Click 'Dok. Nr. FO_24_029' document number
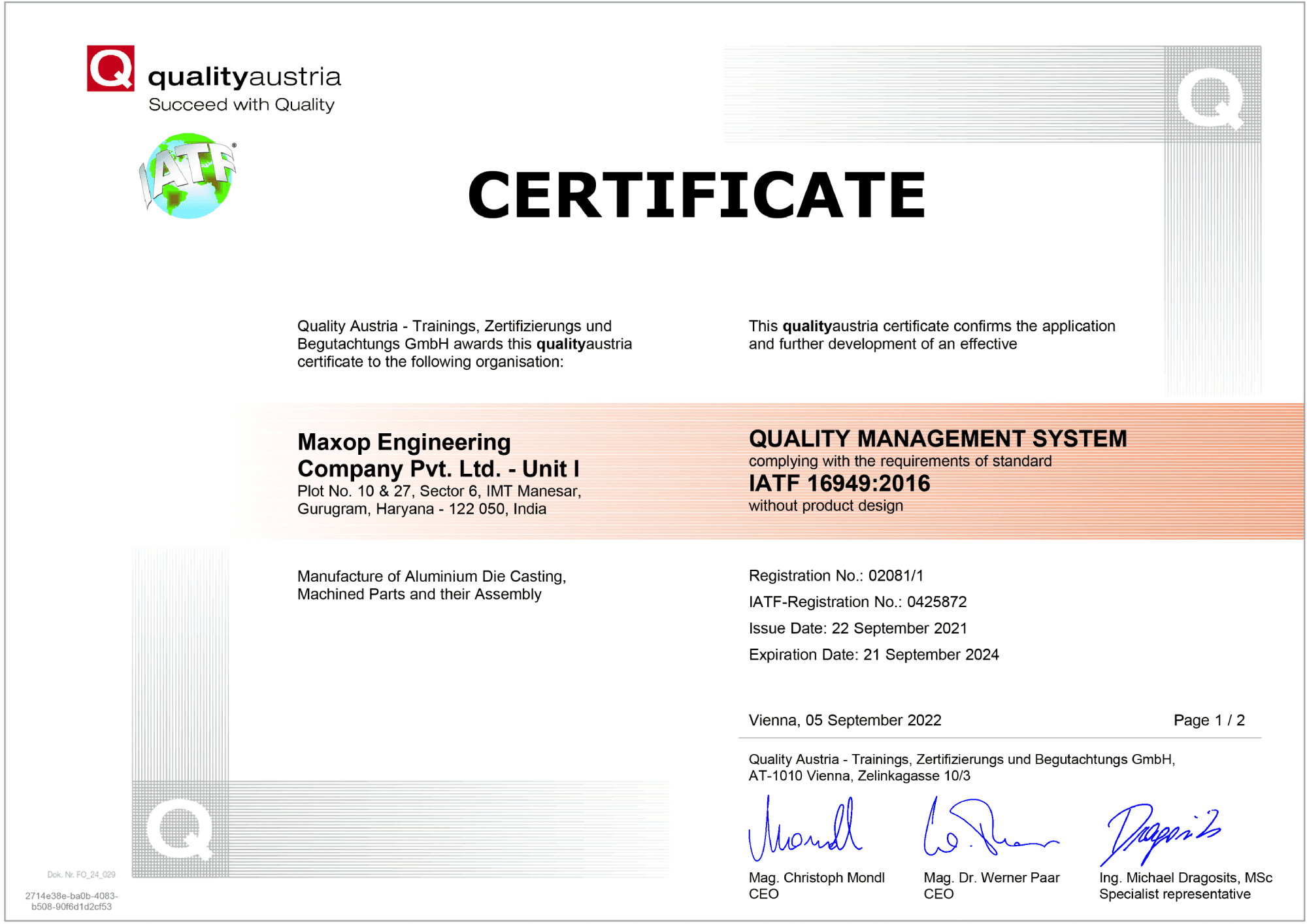Image resolution: width=1307 pixels, height=924 pixels. point(81,874)
